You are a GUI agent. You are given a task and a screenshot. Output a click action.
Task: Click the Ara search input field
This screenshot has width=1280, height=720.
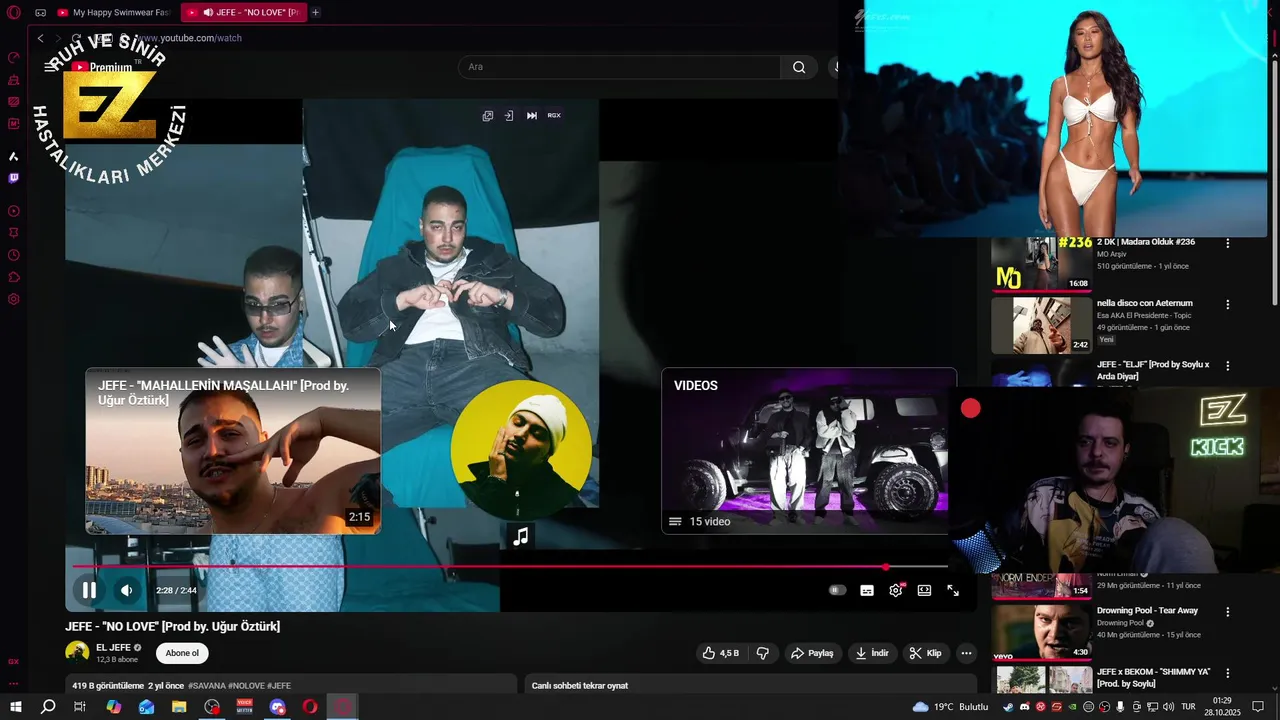pos(620,67)
